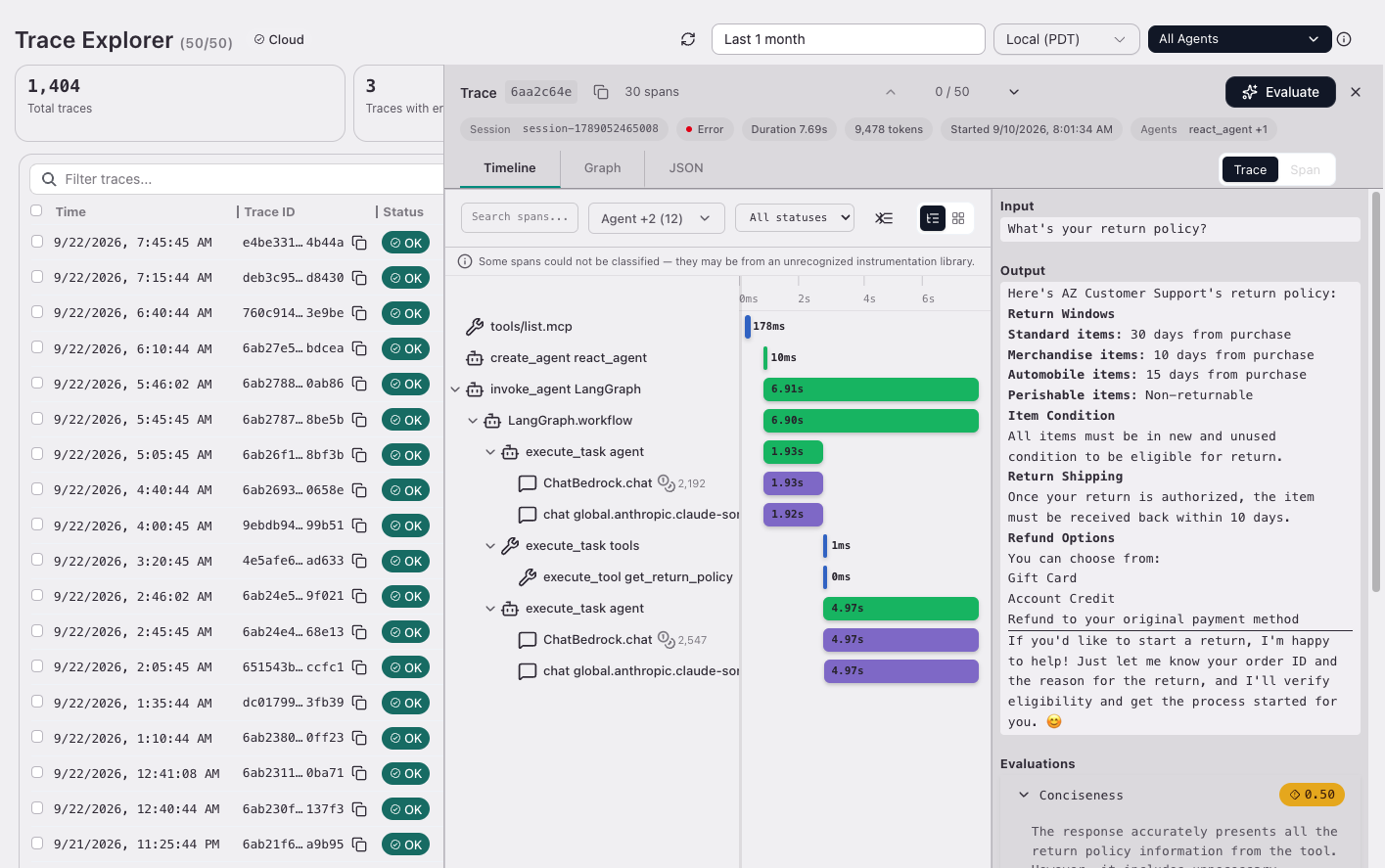The image size is (1385, 868).
Task: Click the collapse all spans icon
Action: pyautogui.click(x=884, y=218)
